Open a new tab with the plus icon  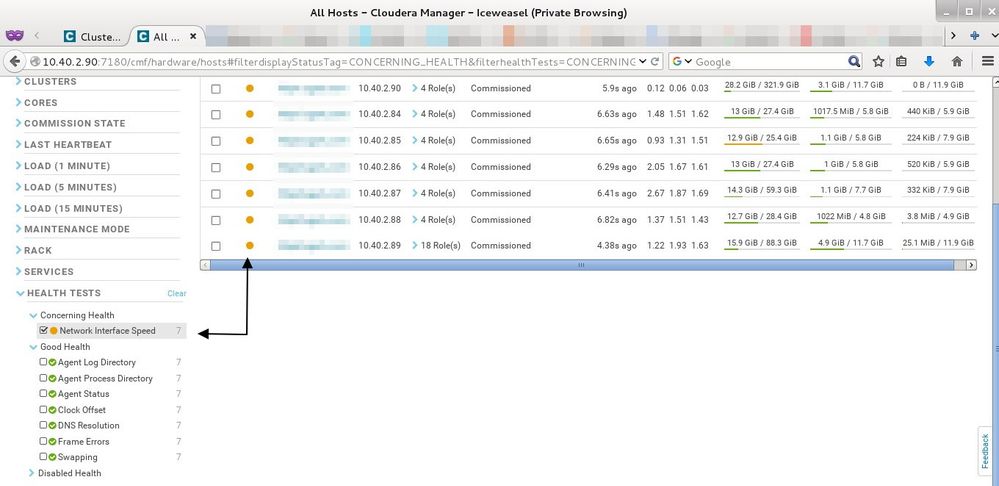coord(974,36)
